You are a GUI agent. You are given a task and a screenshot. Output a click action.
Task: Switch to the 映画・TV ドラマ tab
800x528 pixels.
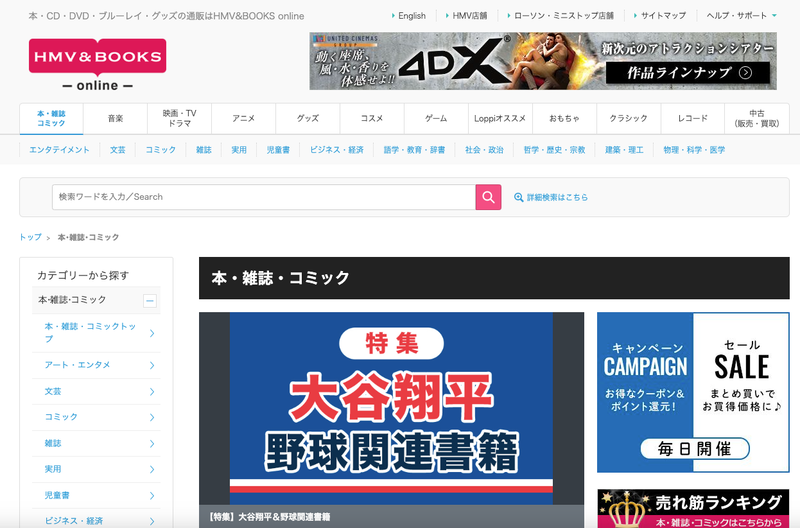(180, 118)
